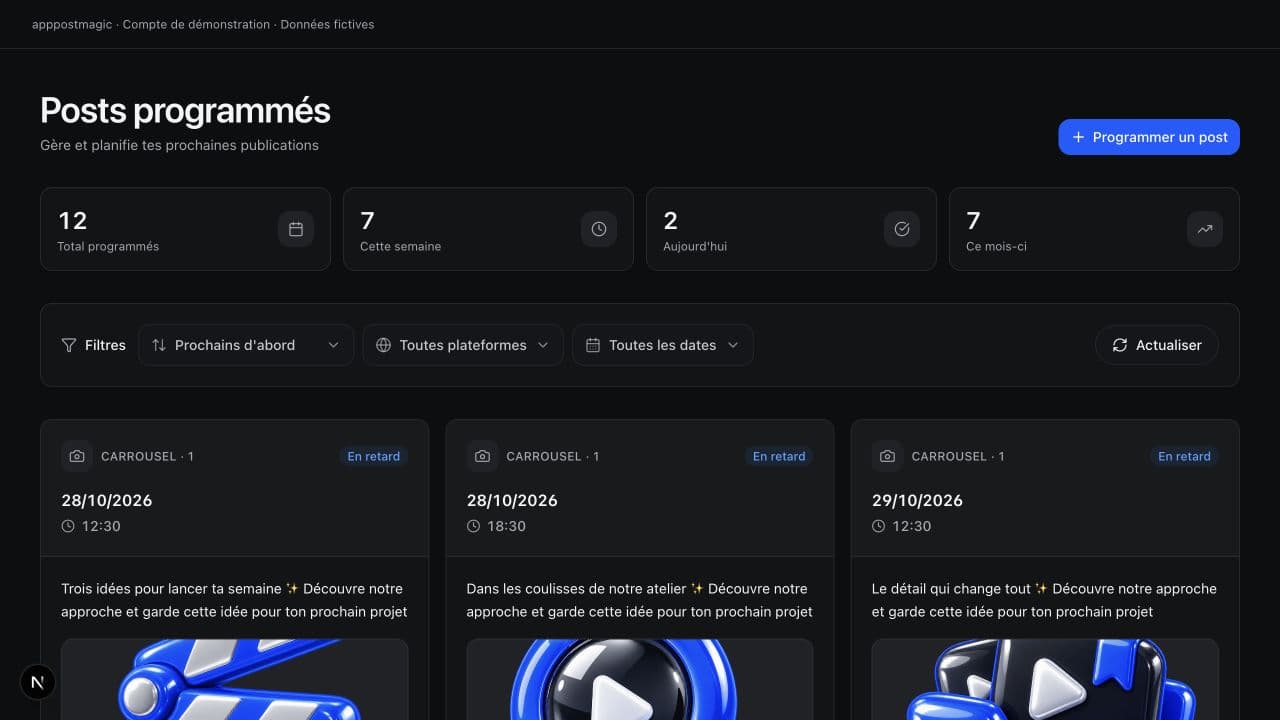Click the clock icon beside 18:30
Viewport: 1280px width, 720px height.
pos(473,526)
